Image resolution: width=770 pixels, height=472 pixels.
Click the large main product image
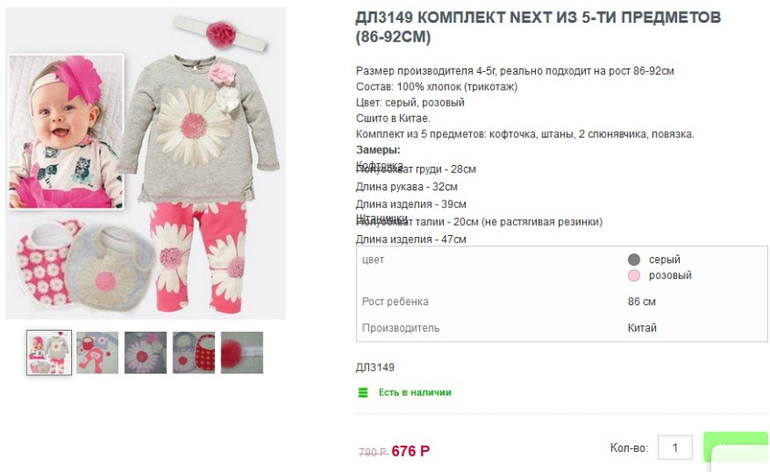click(x=147, y=164)
